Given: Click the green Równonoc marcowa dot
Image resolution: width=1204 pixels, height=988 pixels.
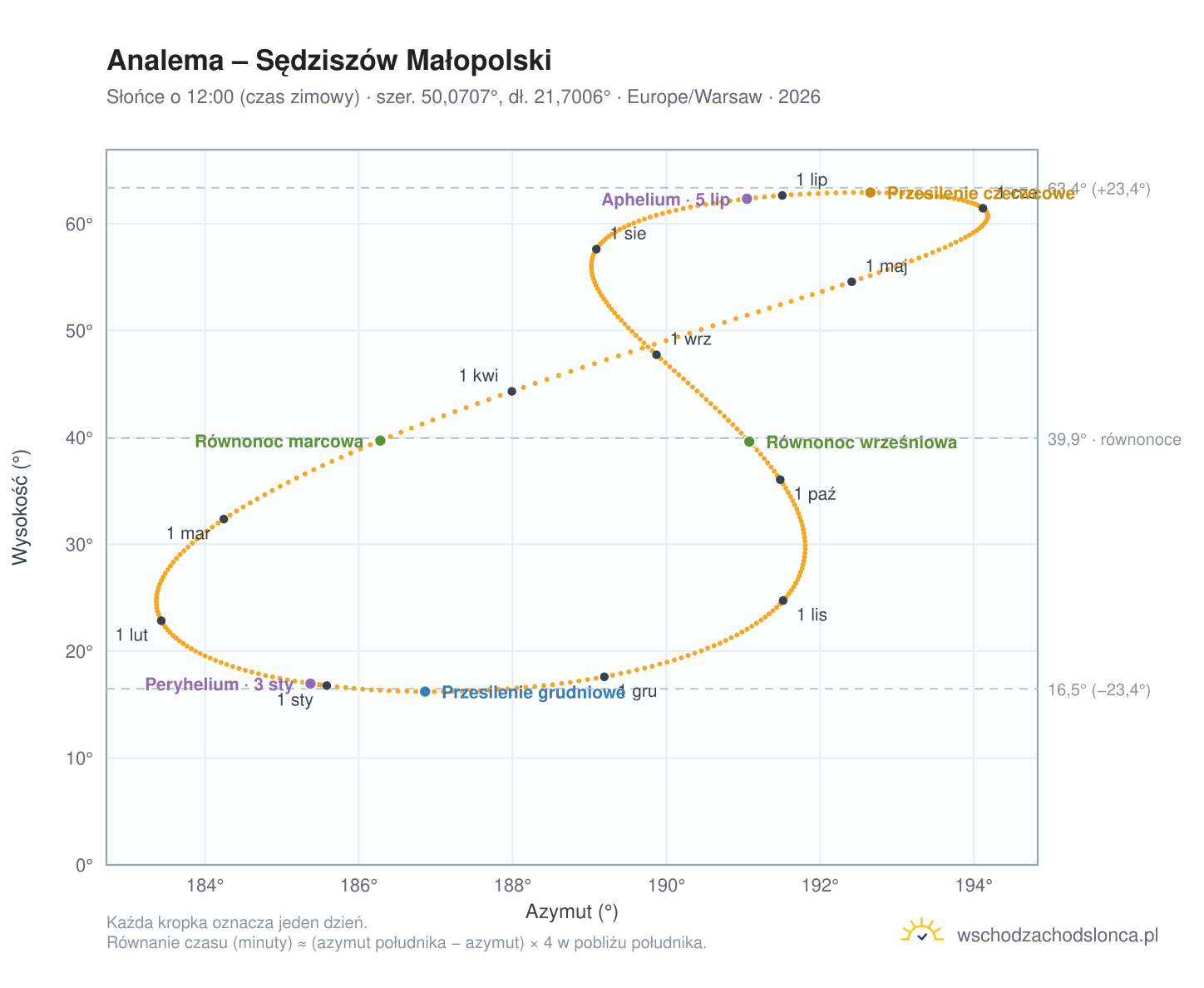Looking at the screenshot, I should 380,441.
